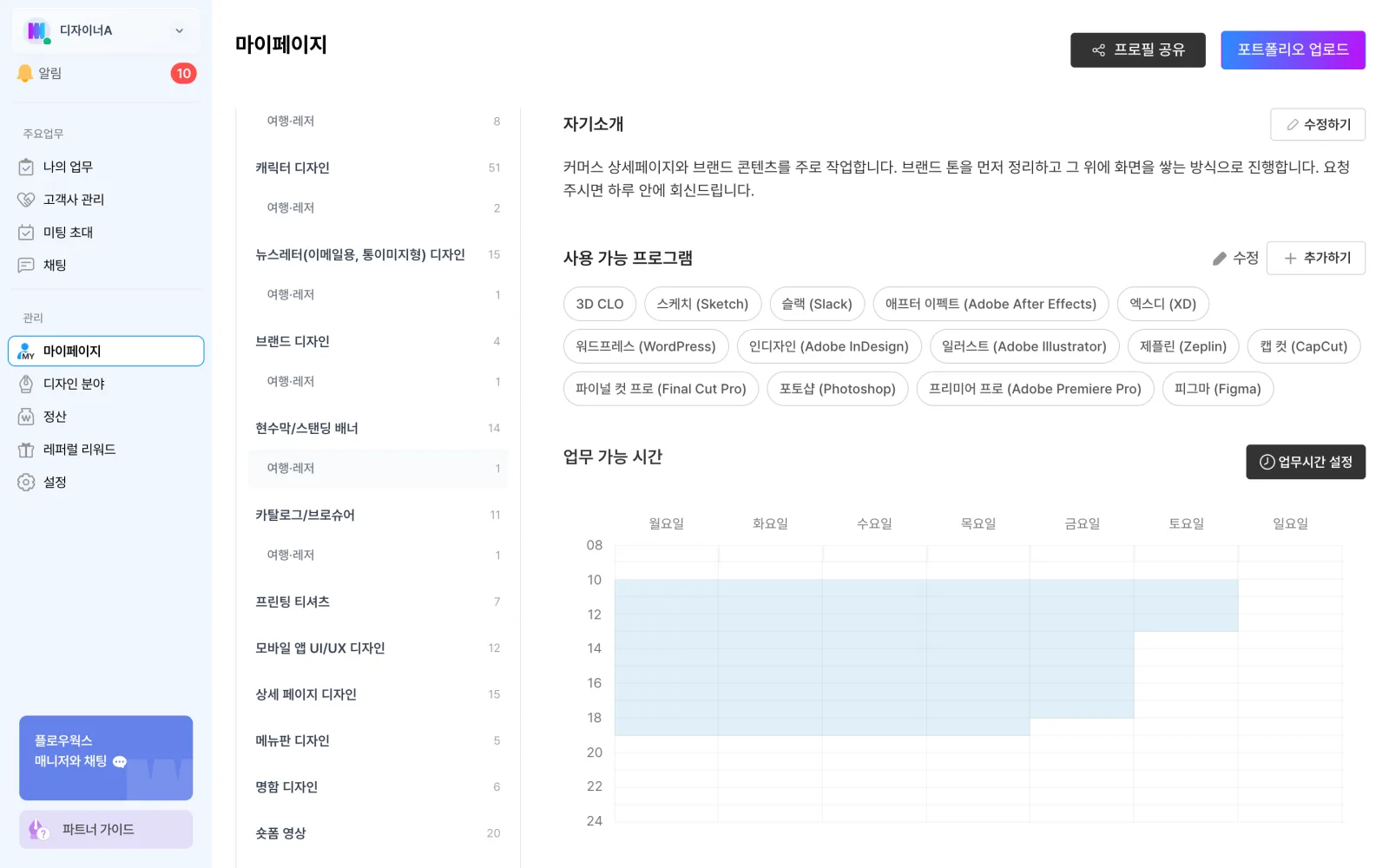Open the 플로우웍스 매니저와 채팅 banner
The image size is (1389, 868).
pyautogui.click(x=106, y=758)
